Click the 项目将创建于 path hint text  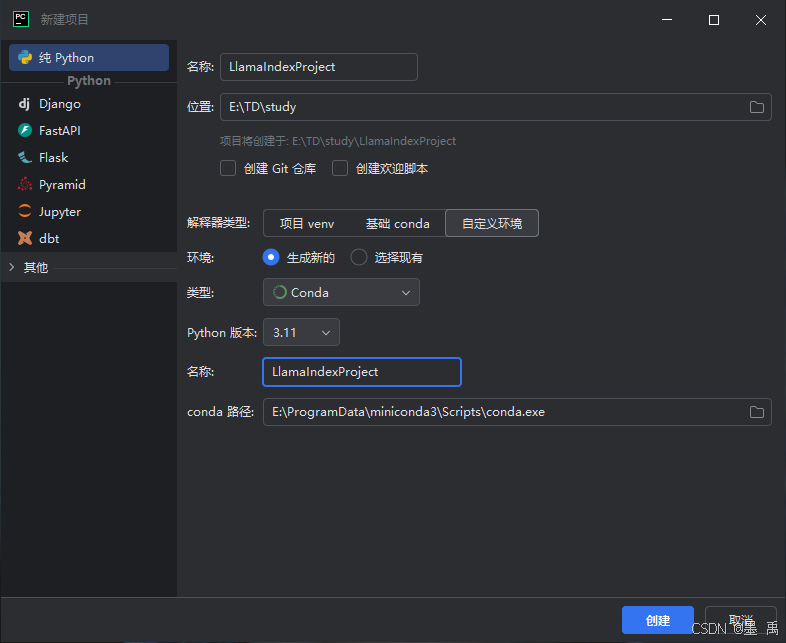pyautogui.click(x=338, y=141)
